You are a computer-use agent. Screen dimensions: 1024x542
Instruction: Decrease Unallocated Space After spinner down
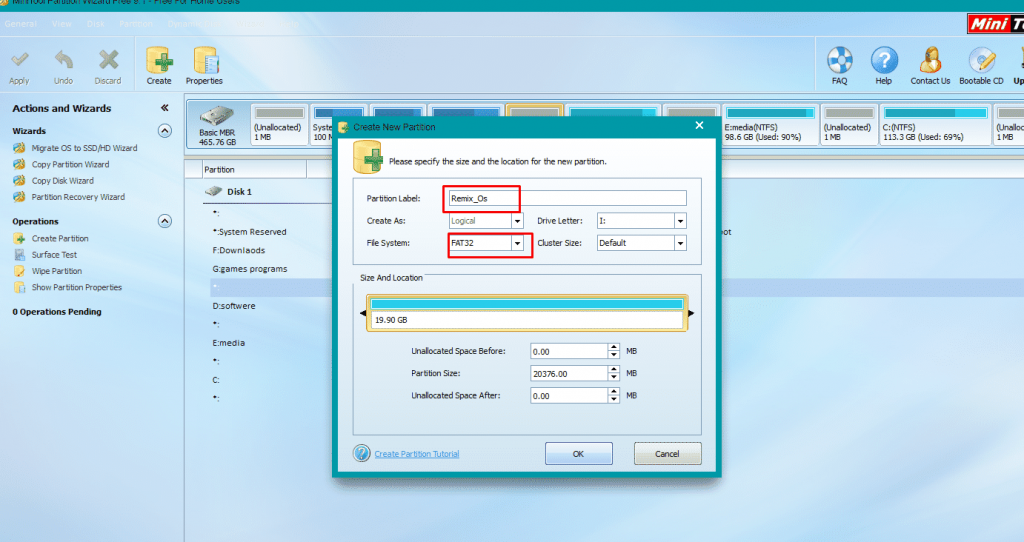tap(614, 400)
